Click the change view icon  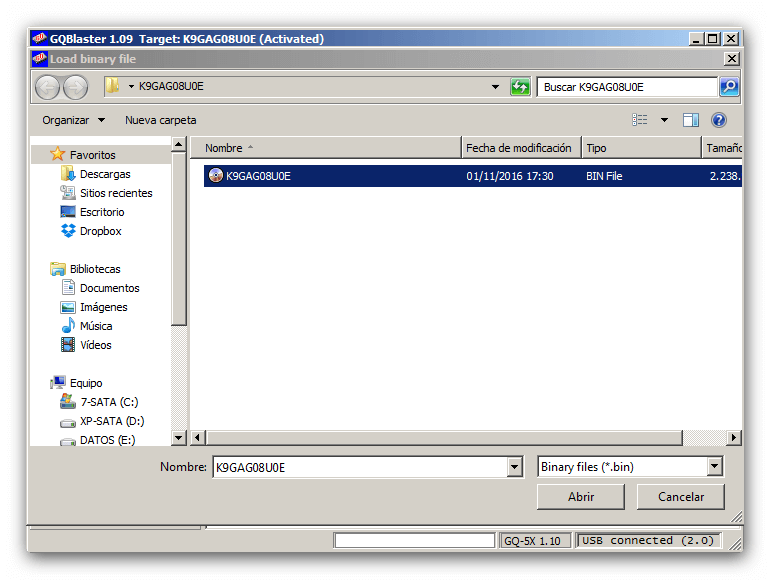pyautogui.click(x=640, y=120)
